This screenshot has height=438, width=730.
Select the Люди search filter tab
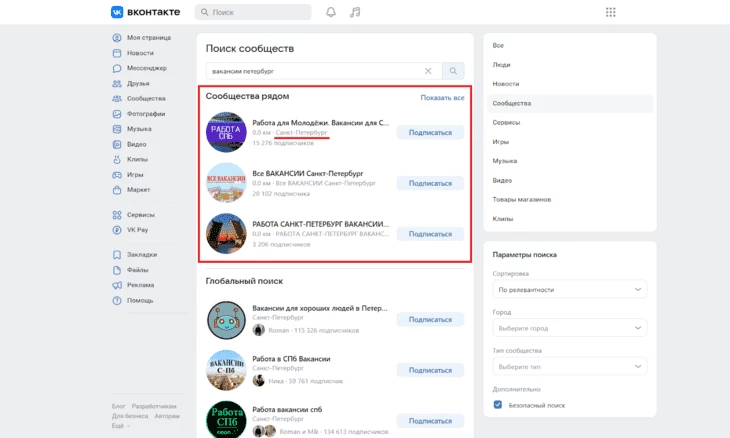click(570, 65)
